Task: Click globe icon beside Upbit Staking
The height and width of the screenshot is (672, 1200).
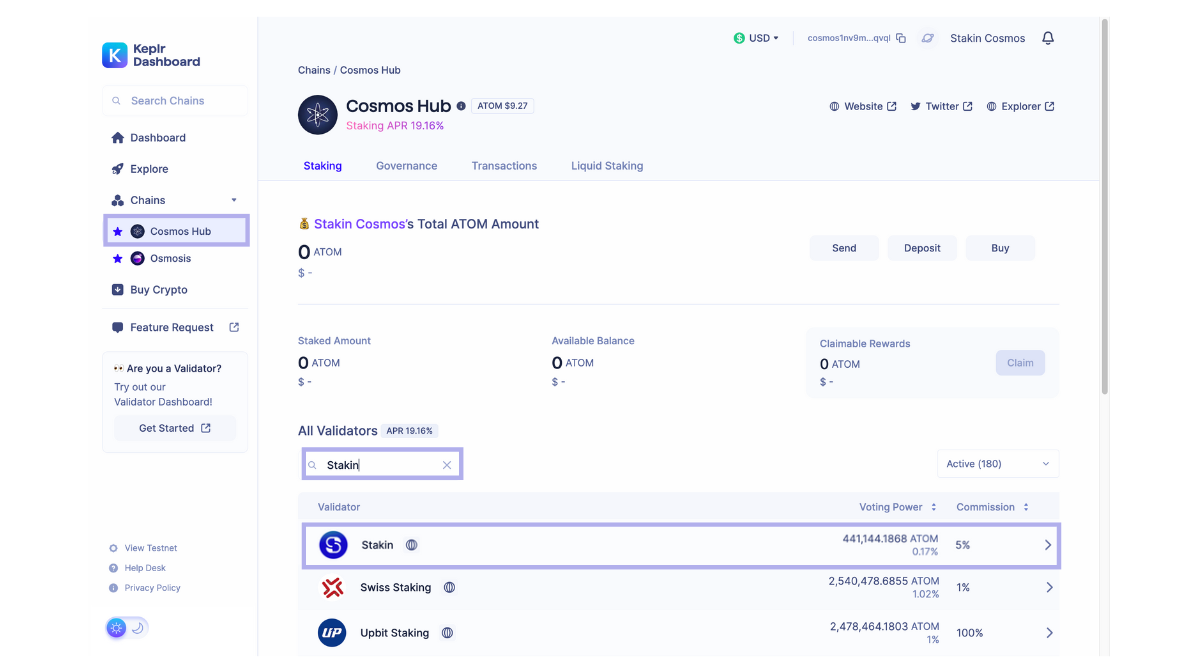Action: 447,633
